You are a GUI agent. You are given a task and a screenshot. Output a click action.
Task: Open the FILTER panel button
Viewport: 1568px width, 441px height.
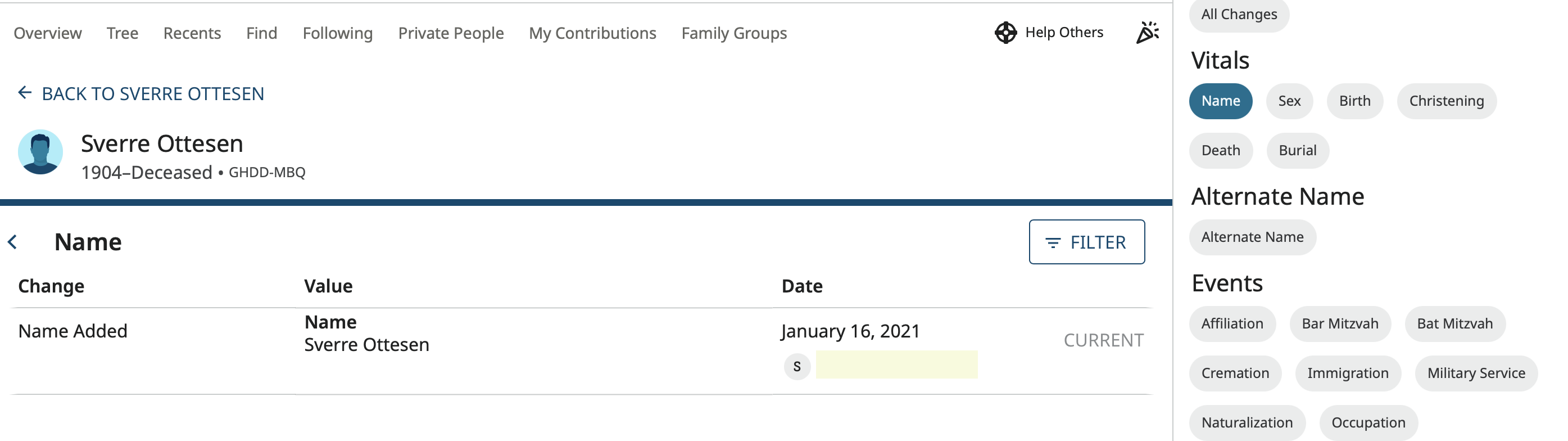[1087, 242]
